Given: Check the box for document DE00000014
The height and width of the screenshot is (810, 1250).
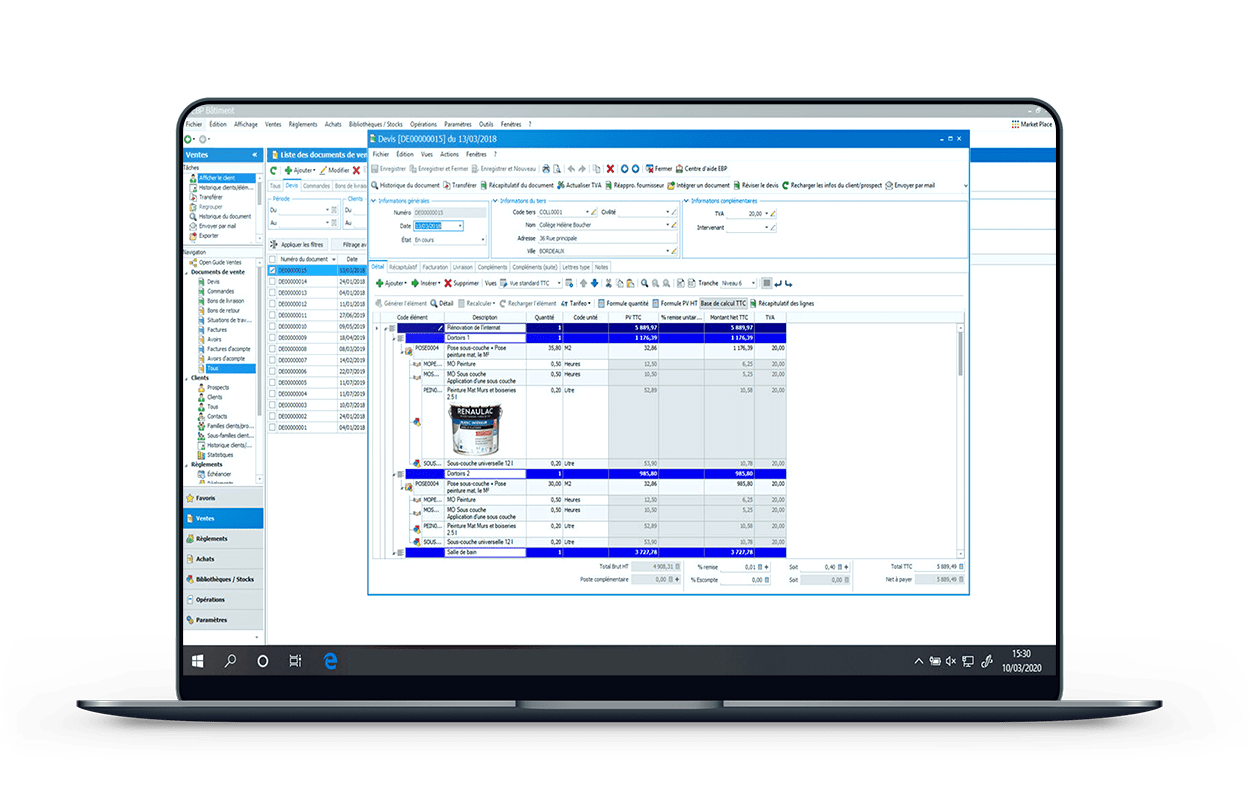Looking at the screenshot, I should 273,282.
